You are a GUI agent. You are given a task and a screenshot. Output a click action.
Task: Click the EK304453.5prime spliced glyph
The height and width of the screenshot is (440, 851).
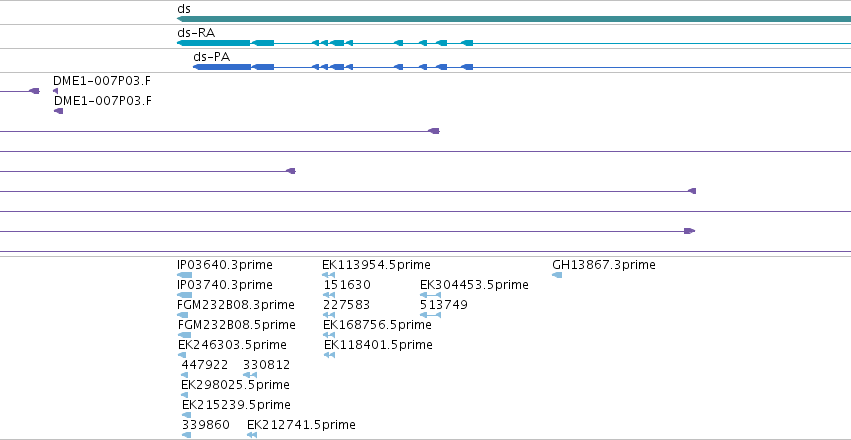pos(430,295)
